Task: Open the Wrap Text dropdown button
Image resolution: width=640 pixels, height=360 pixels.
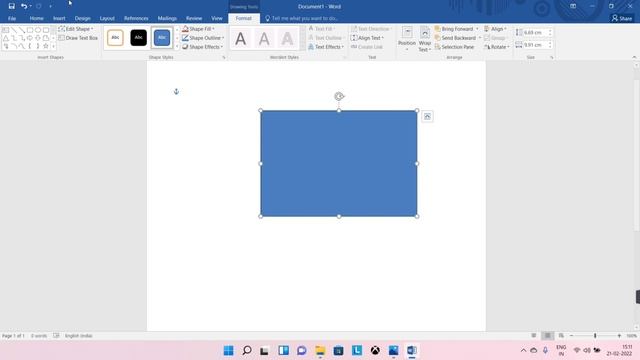Action: (x=425, y=39)
